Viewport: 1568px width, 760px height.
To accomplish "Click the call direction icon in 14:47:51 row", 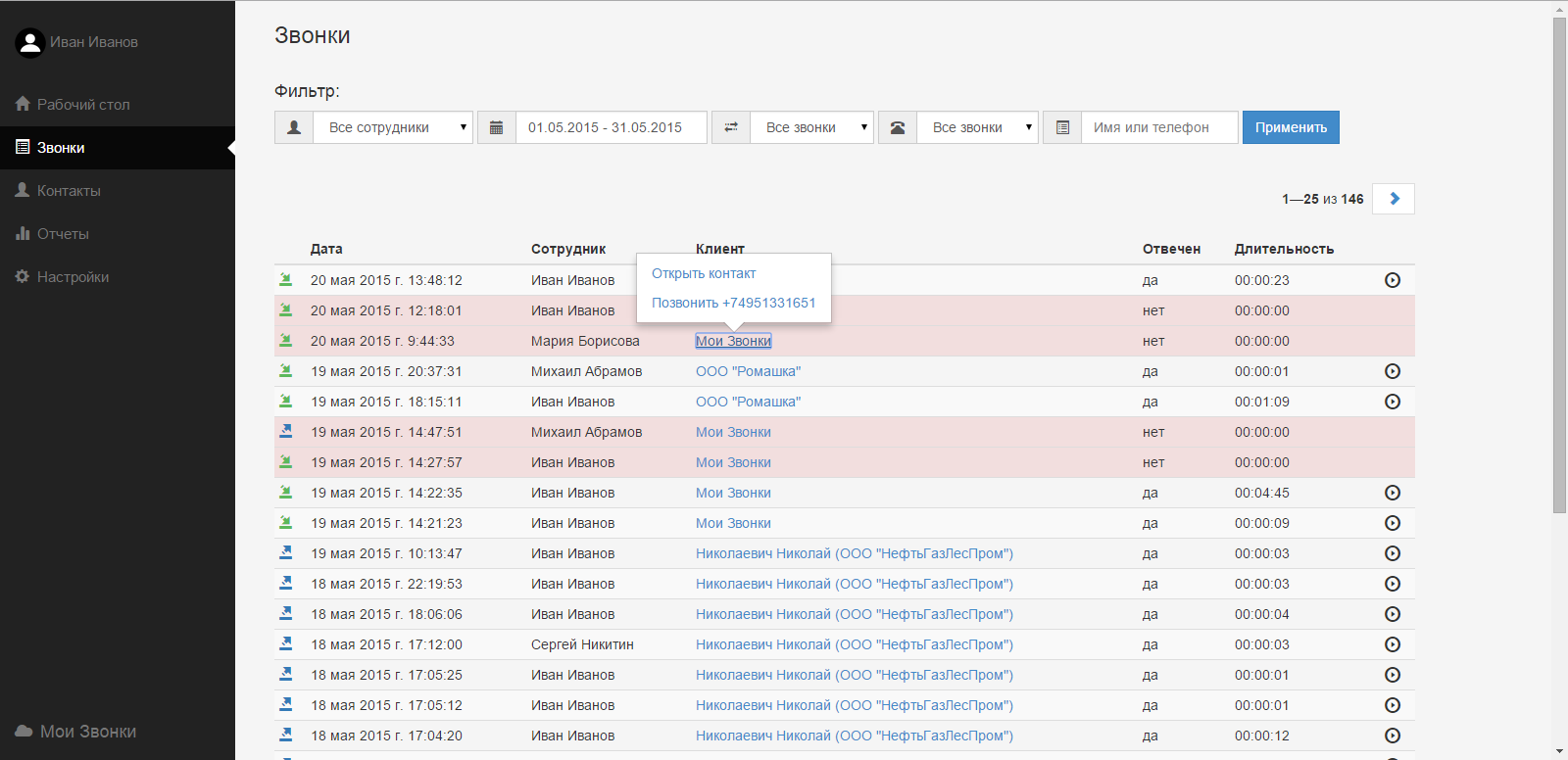I will [286, 431].
